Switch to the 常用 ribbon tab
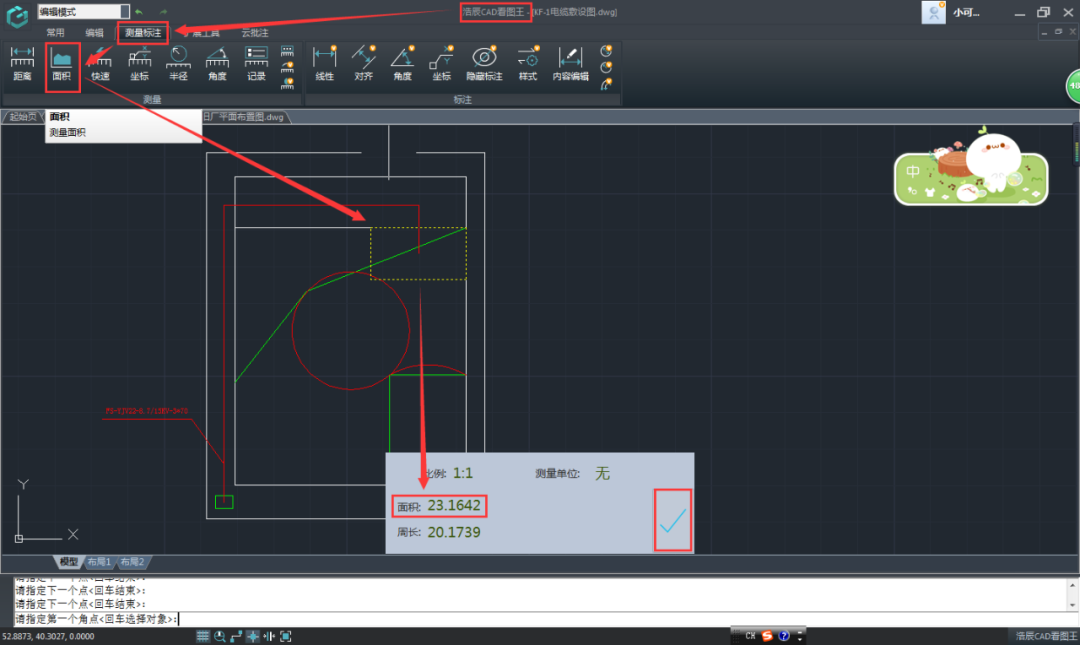This screenshot has height=645, width=1080. pyautogui.click(x=55, y=31)
